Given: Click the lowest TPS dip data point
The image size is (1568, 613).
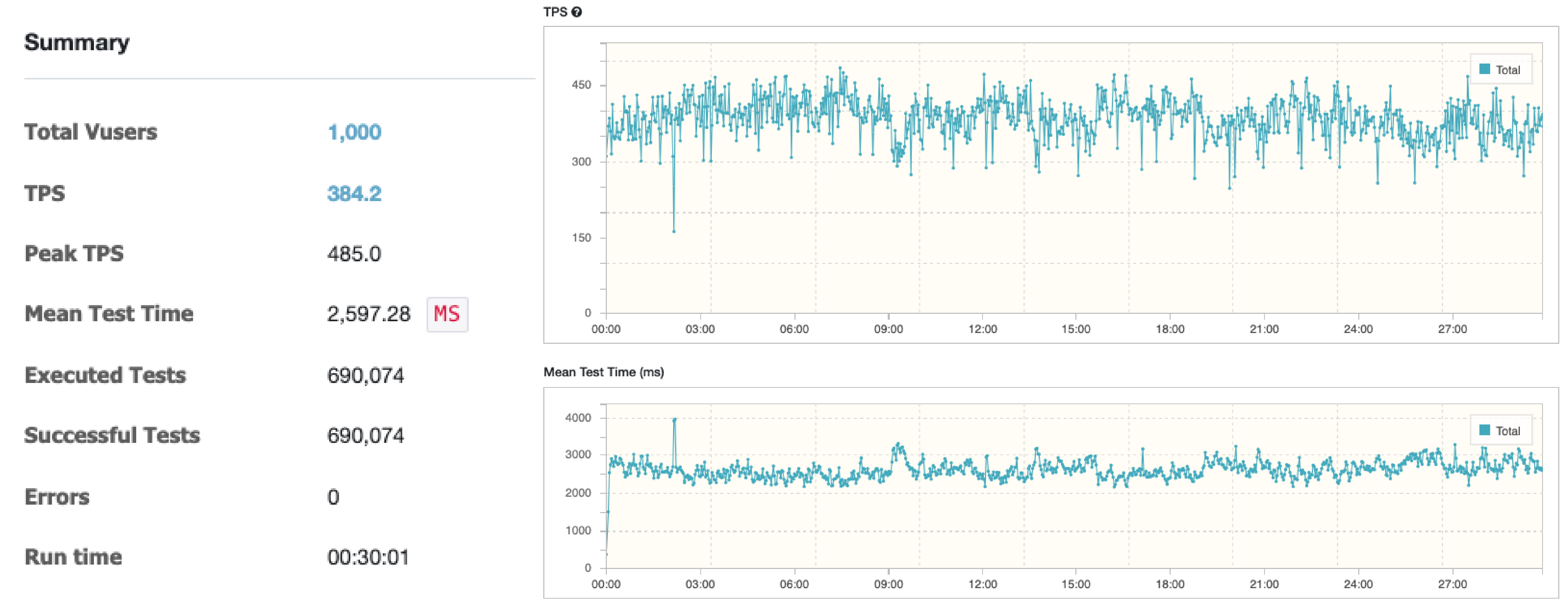Looking at the screenshot, I should pos(674,231).
